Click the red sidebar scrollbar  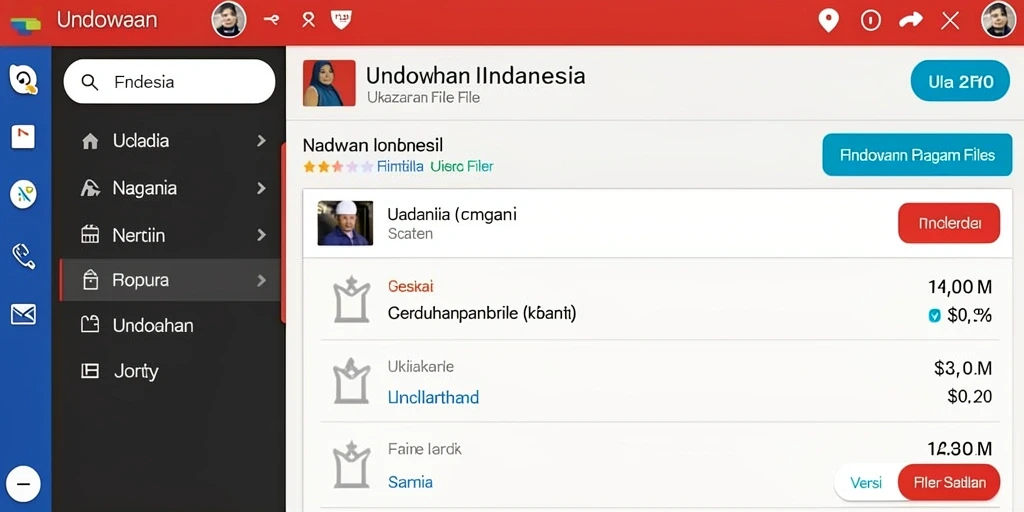(x=283, y=233)
